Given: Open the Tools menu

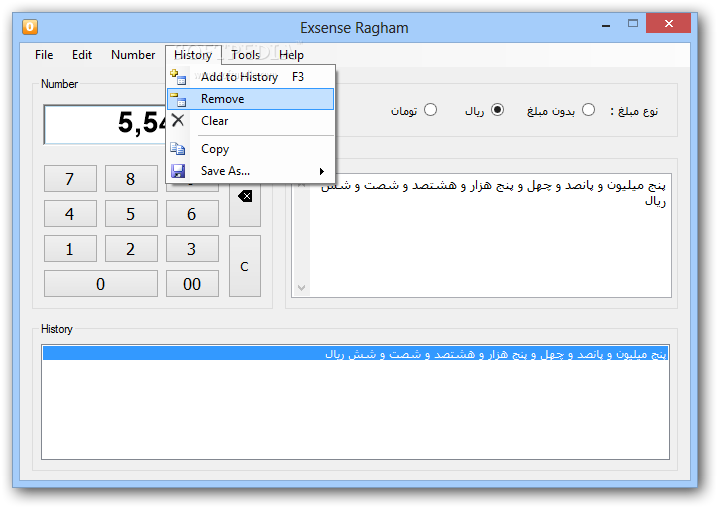Looking at the screenshot, I should pyautogui.click(x=245, y=55).
